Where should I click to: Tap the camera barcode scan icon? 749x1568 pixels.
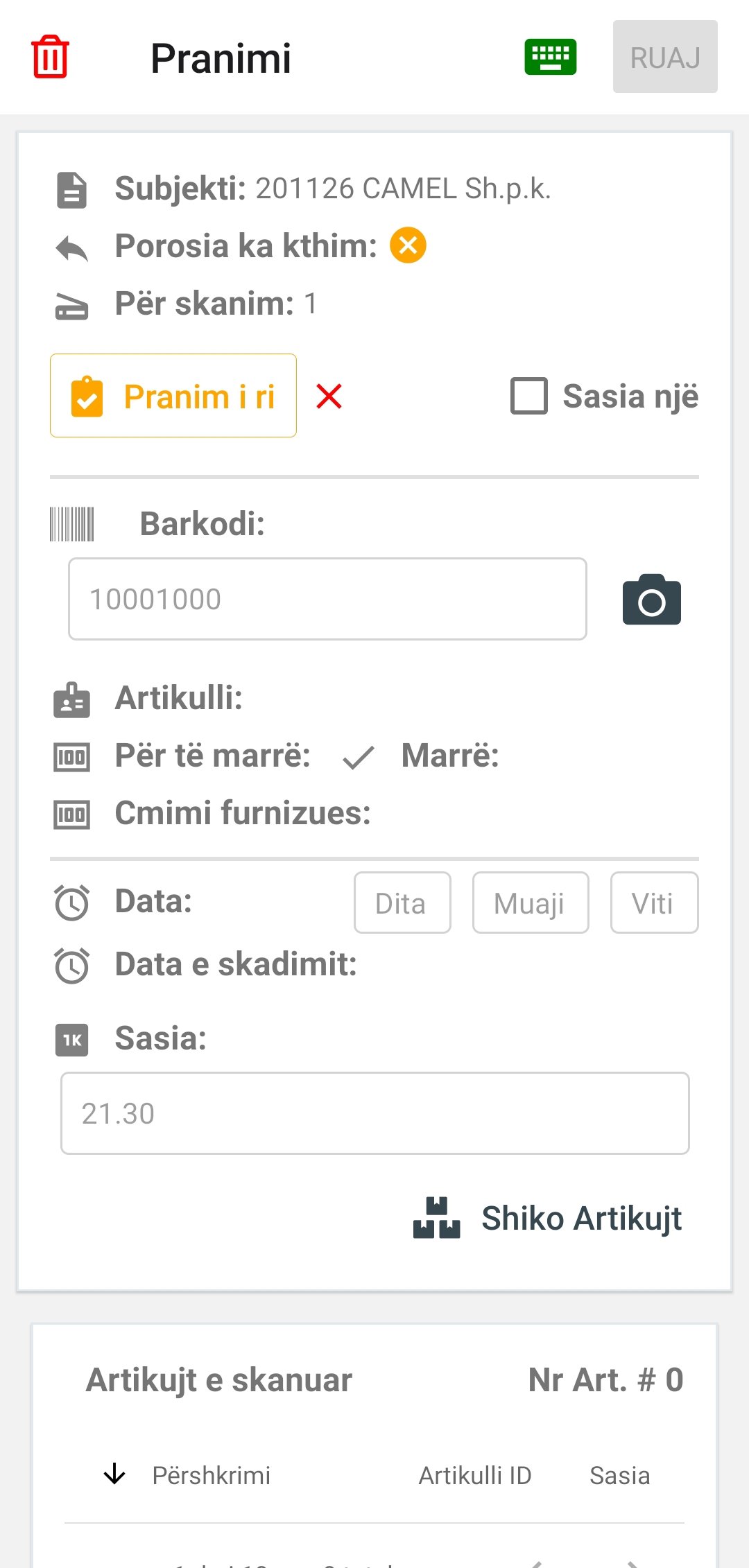tap(651, 600)
